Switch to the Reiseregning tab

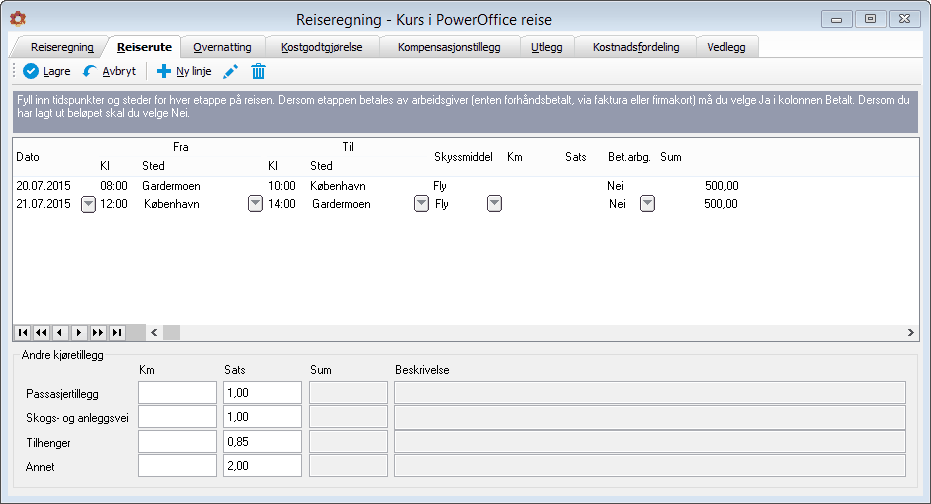click(x=62, y=47)
